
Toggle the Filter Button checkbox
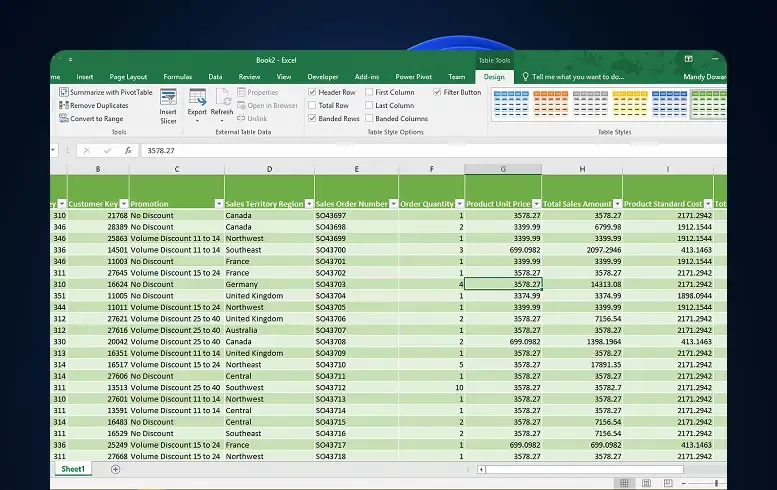pos(437,92)
